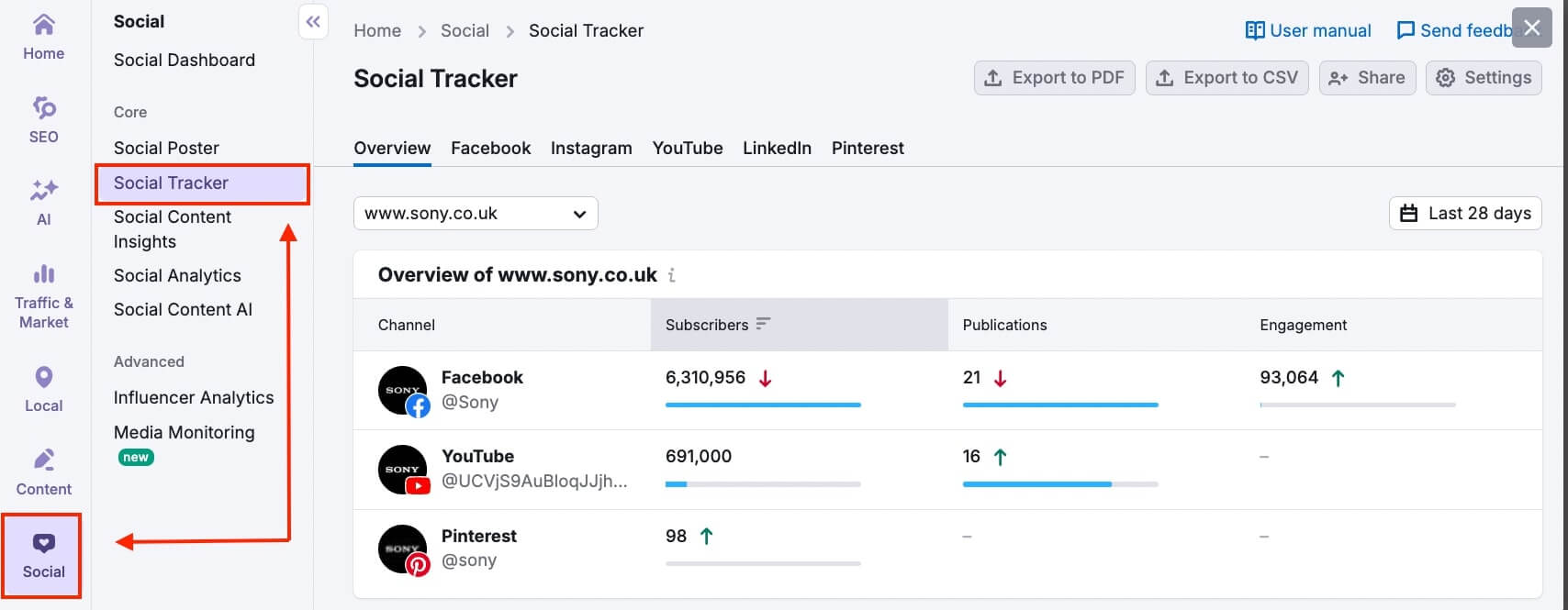
Task: Open Social Poster in sidebar
Action: pos(166,148)
